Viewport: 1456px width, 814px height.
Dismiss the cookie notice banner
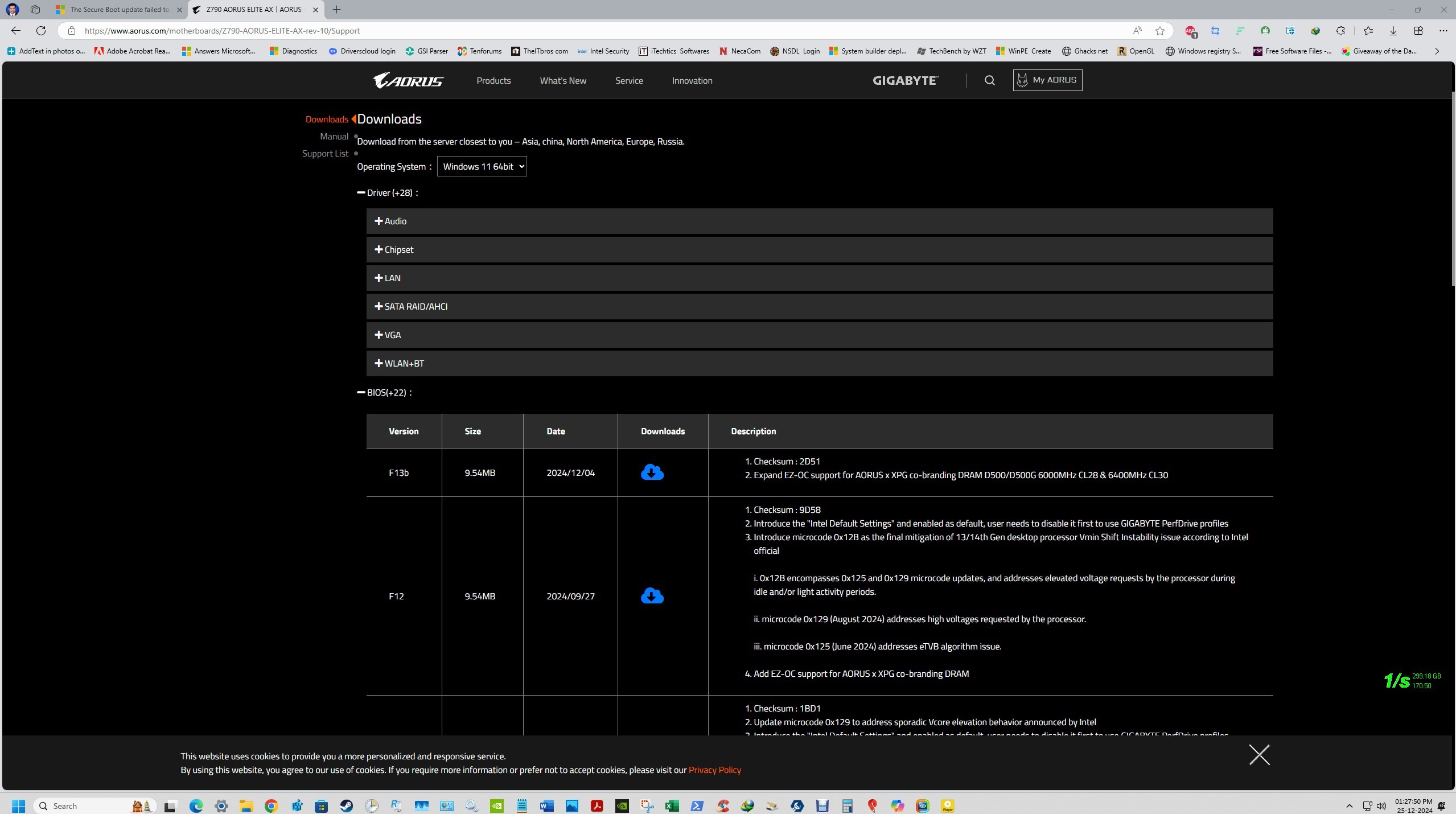(x=1259, y=754)
